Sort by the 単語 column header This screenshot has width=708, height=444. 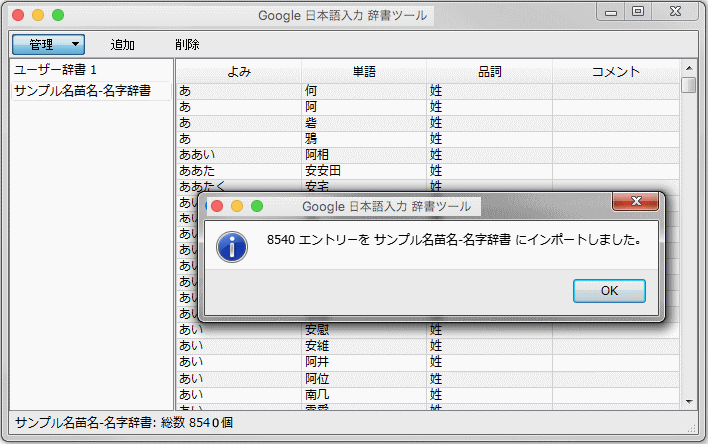[364, 71]
